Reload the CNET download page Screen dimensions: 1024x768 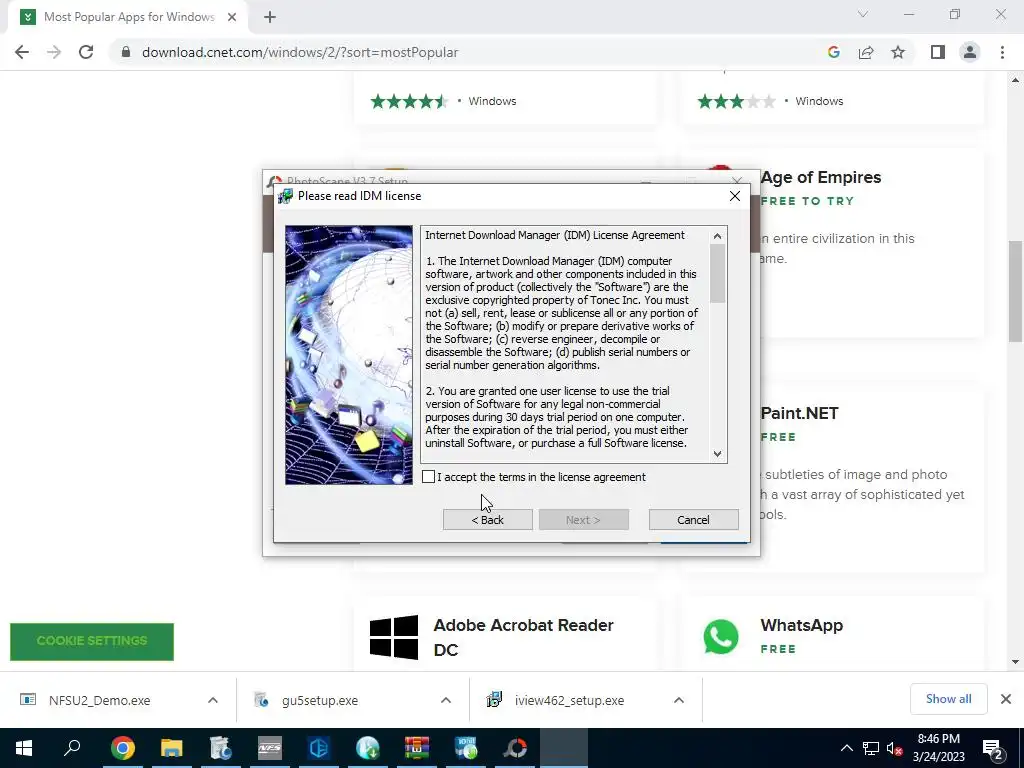86,52
